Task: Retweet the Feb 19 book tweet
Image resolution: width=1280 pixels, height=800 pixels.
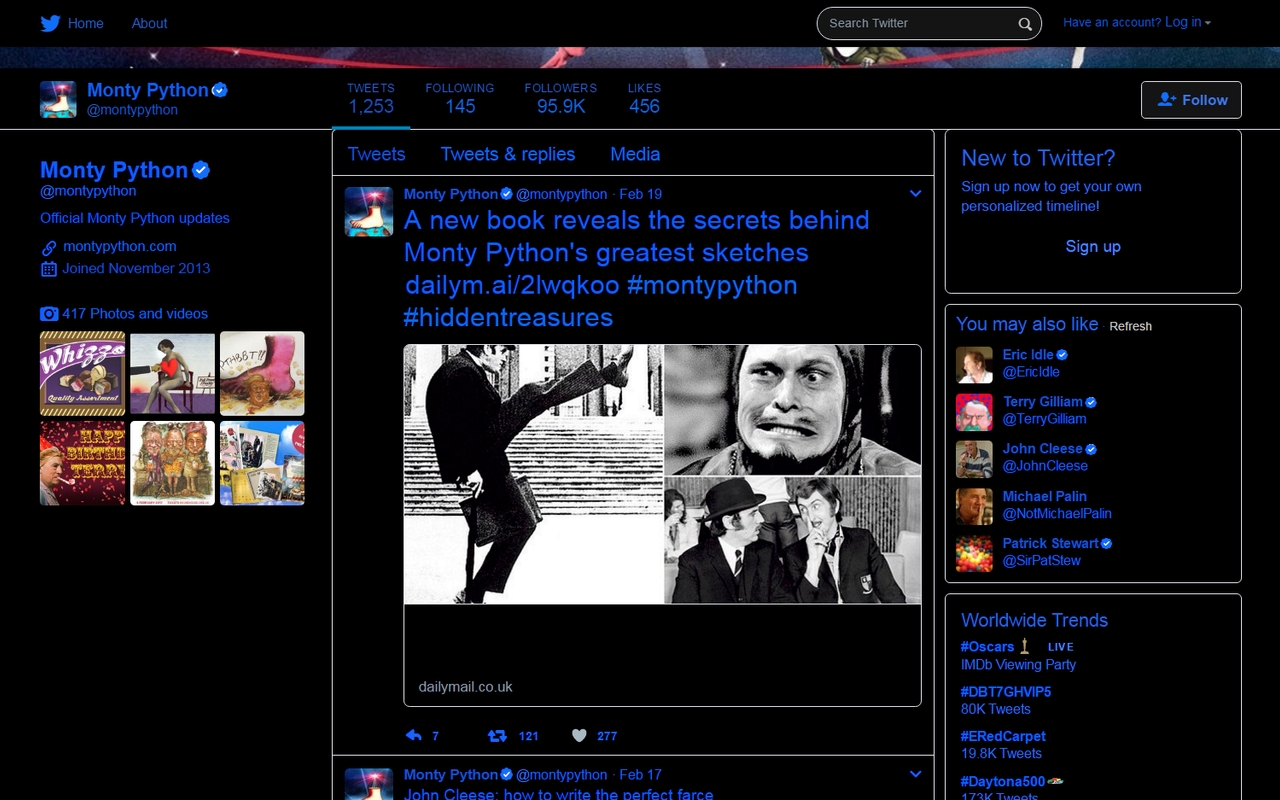Action: [497, 735]
